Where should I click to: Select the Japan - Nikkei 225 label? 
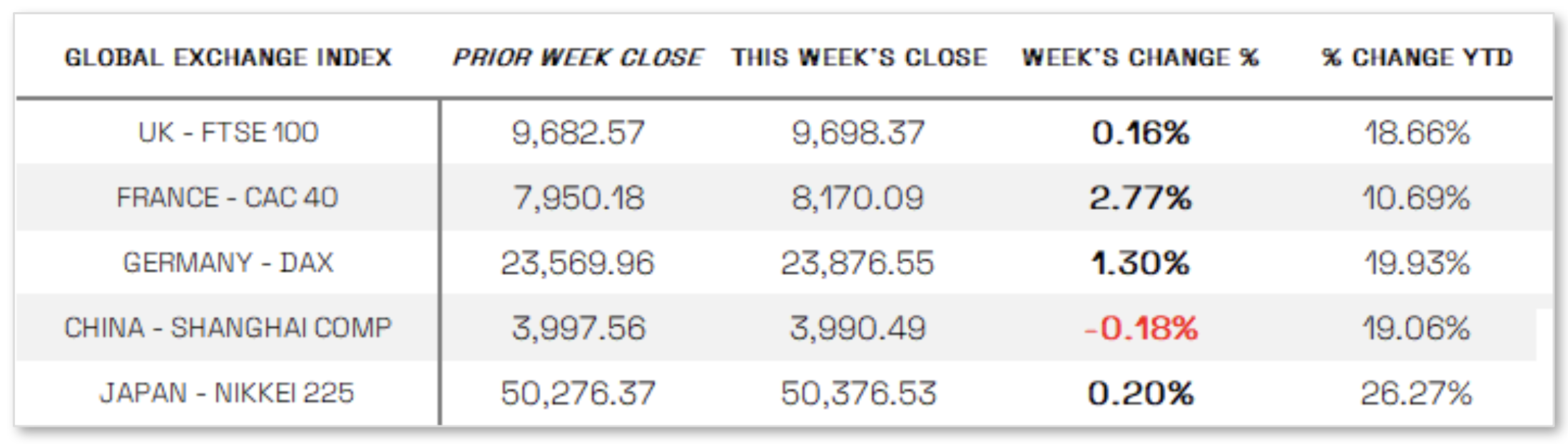pos(227,393)
